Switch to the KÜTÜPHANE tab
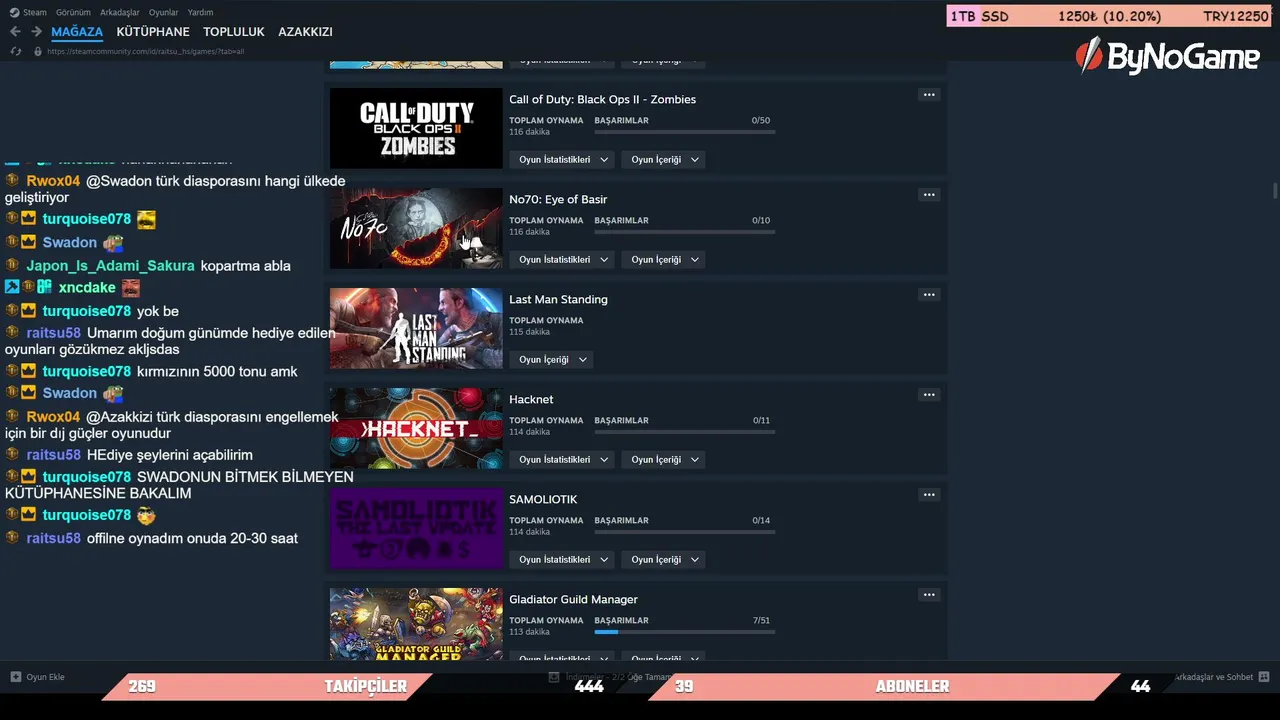 153,32
